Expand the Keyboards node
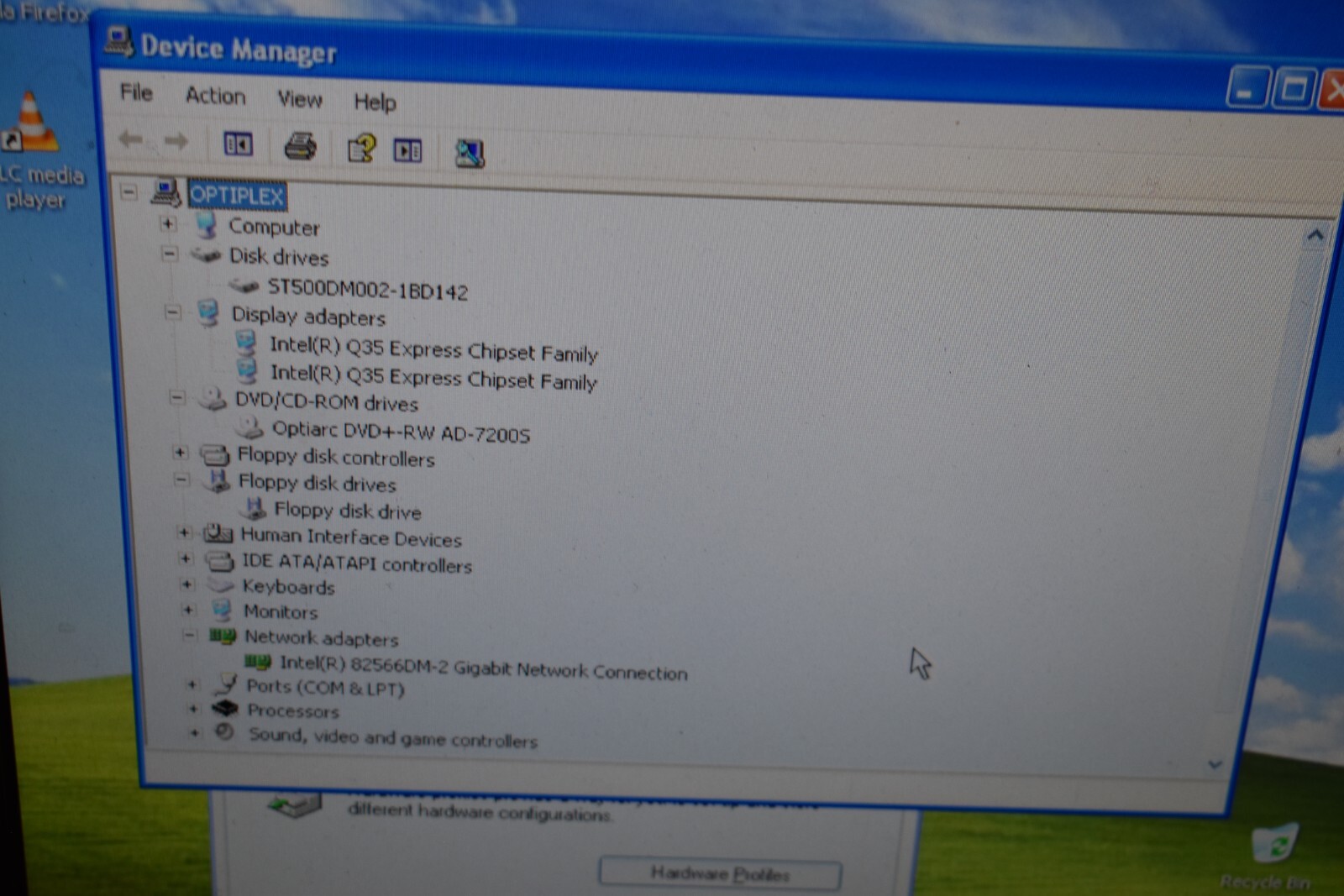The image size is (1344, 896). (187, 584)
